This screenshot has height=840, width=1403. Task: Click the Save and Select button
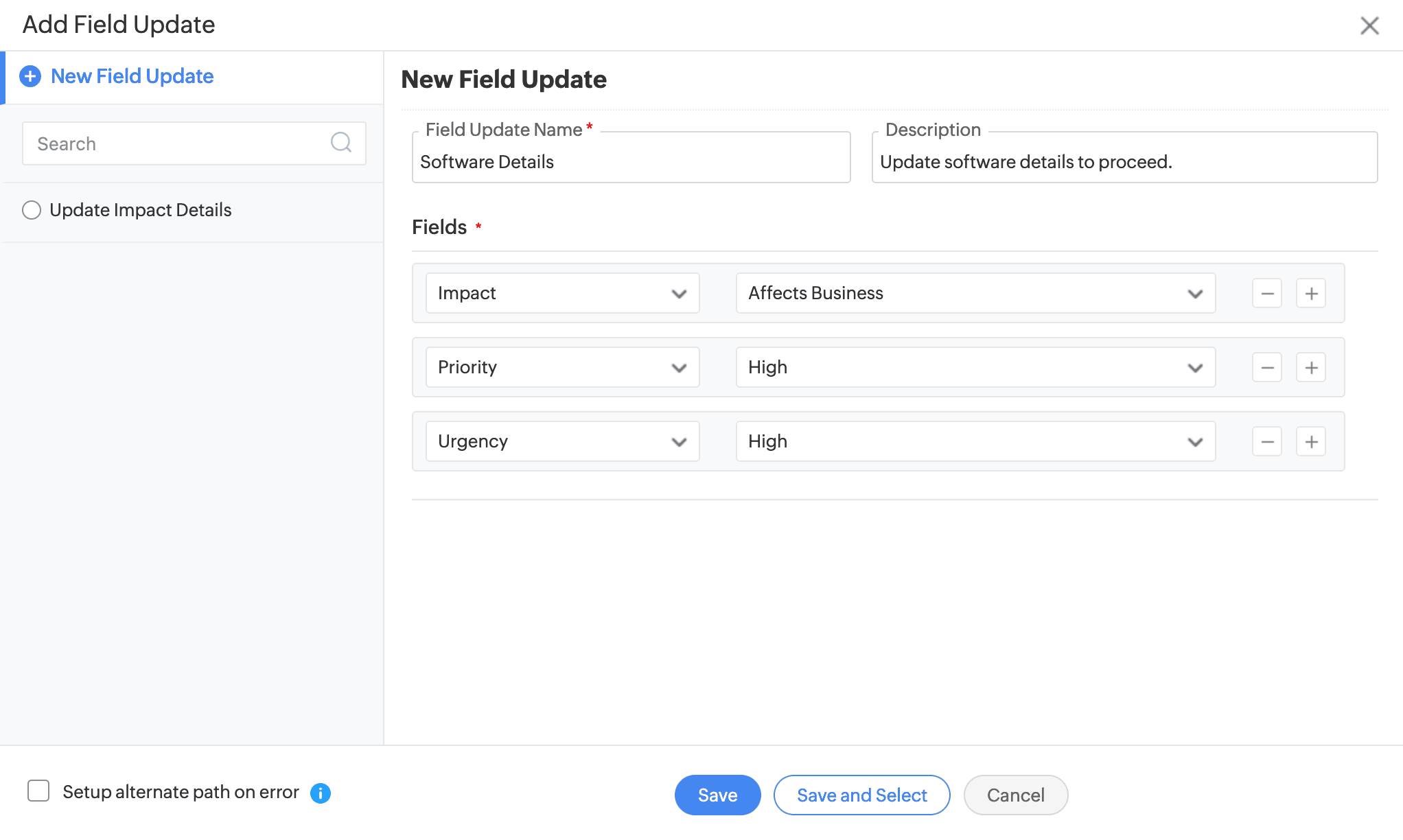tap(861, 795)
